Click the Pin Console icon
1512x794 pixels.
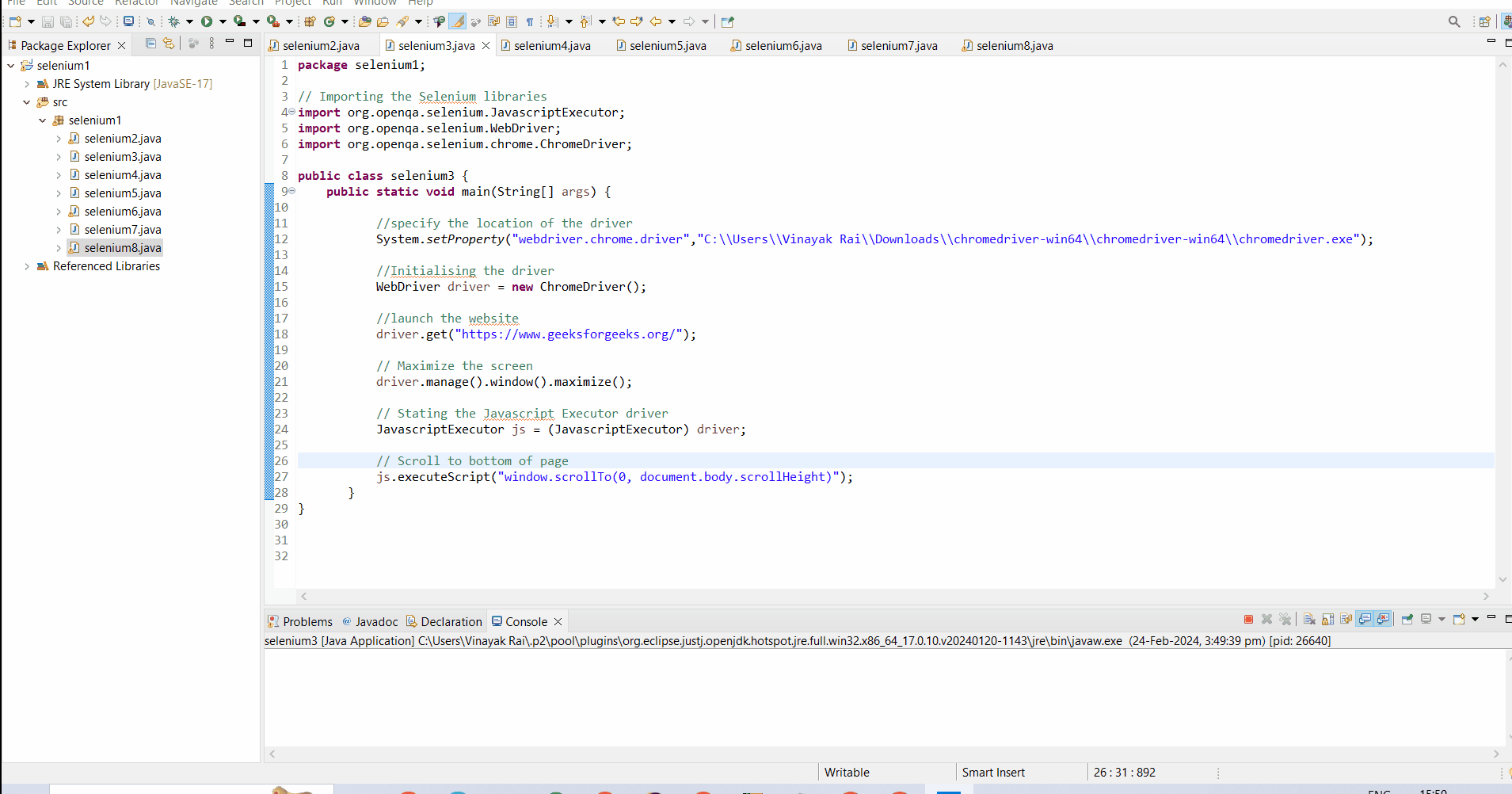(1407, 619)
